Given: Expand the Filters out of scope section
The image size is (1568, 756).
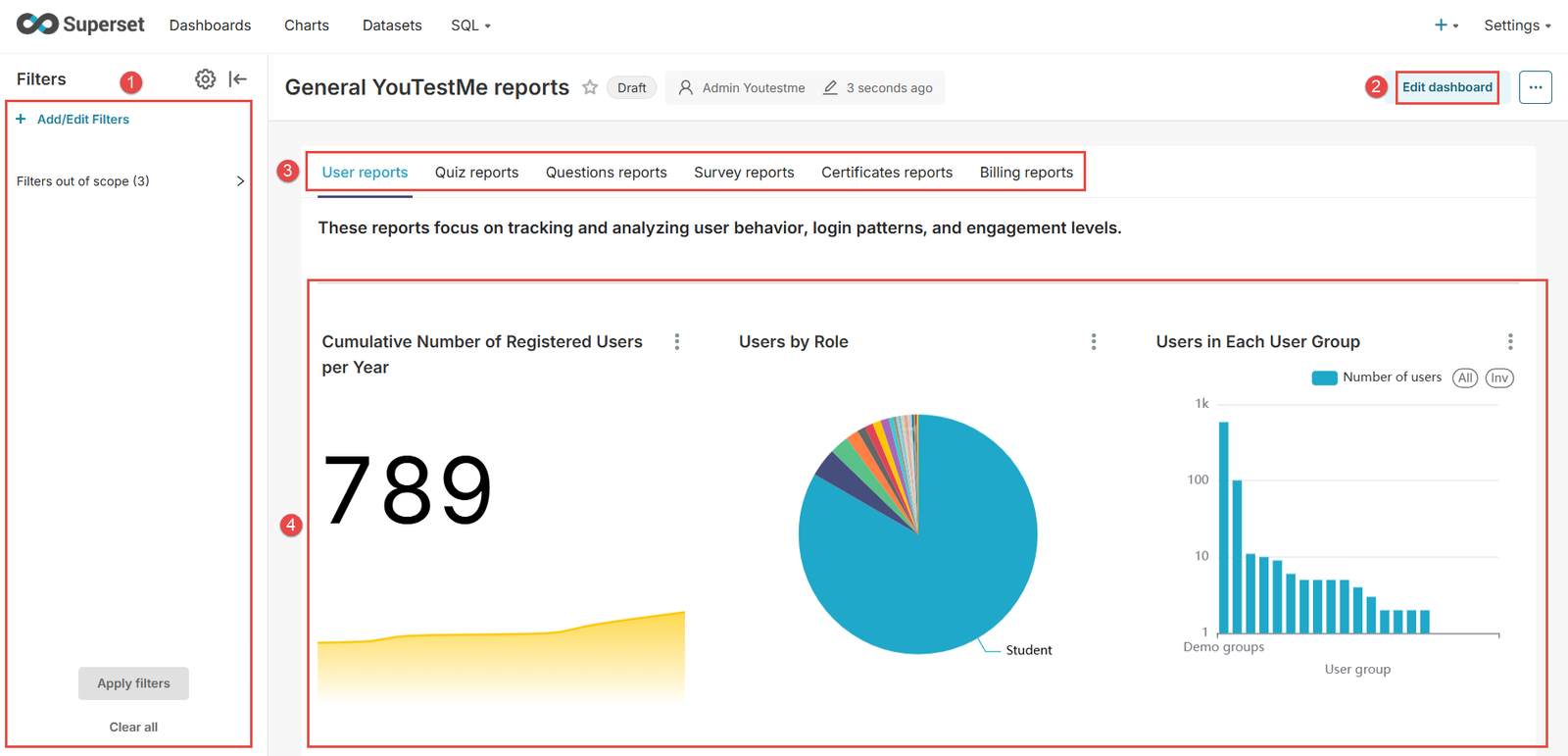Looking at the screenshot, I should pos(240,181).
